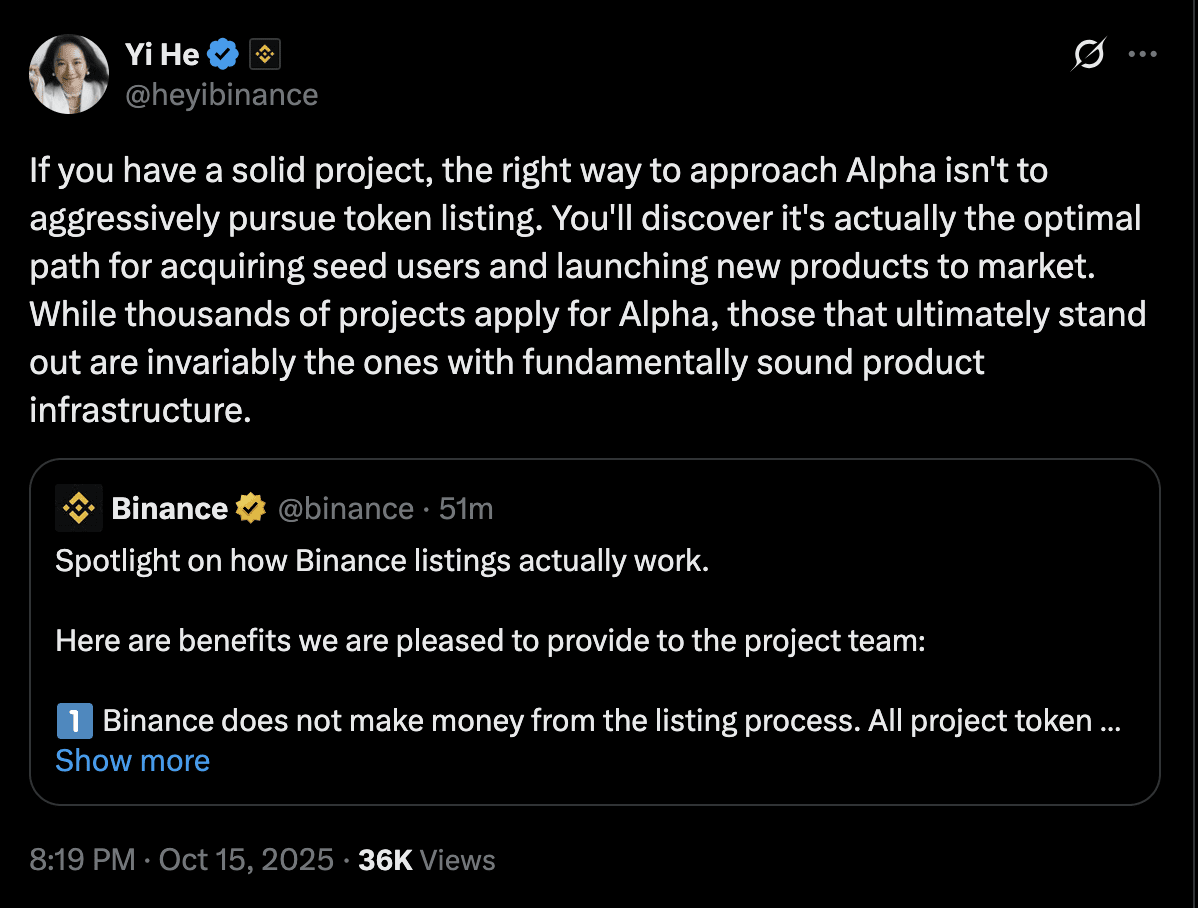Click the number 1 emoji in quoted post
Viewport: 1198px width, 908px height.
tap(75, 721)
